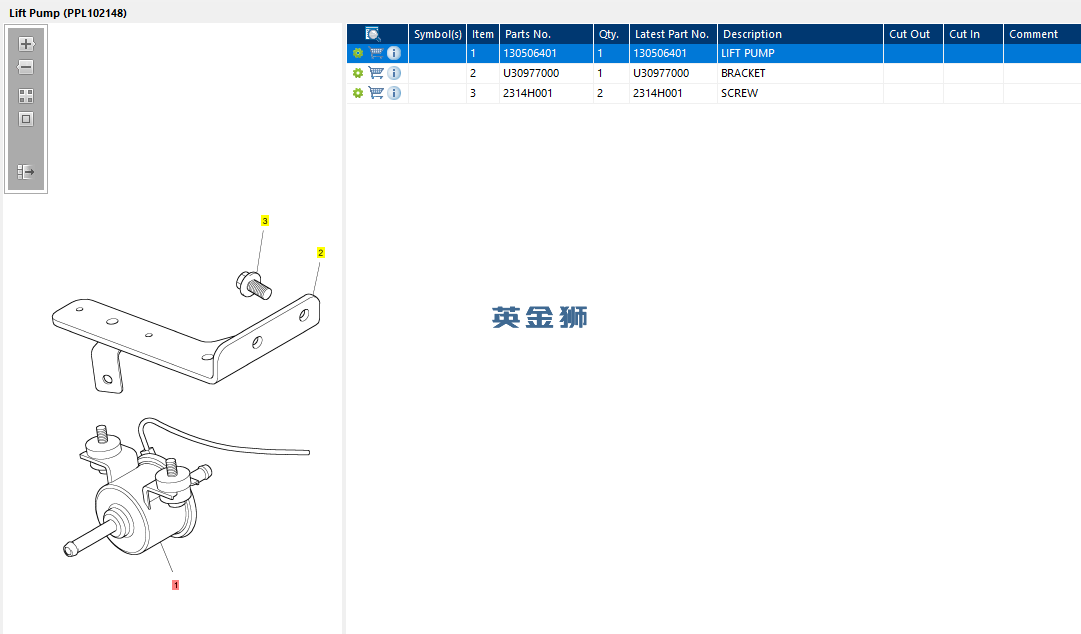This screenshot has height=634, width=1081.
Task: Click the single-square fit view icon
Action: pyautogui.click(x=26, y=119)
